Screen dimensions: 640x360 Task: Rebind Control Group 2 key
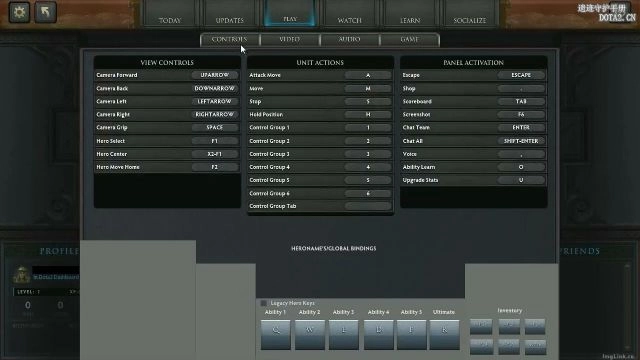click(368, 141)
